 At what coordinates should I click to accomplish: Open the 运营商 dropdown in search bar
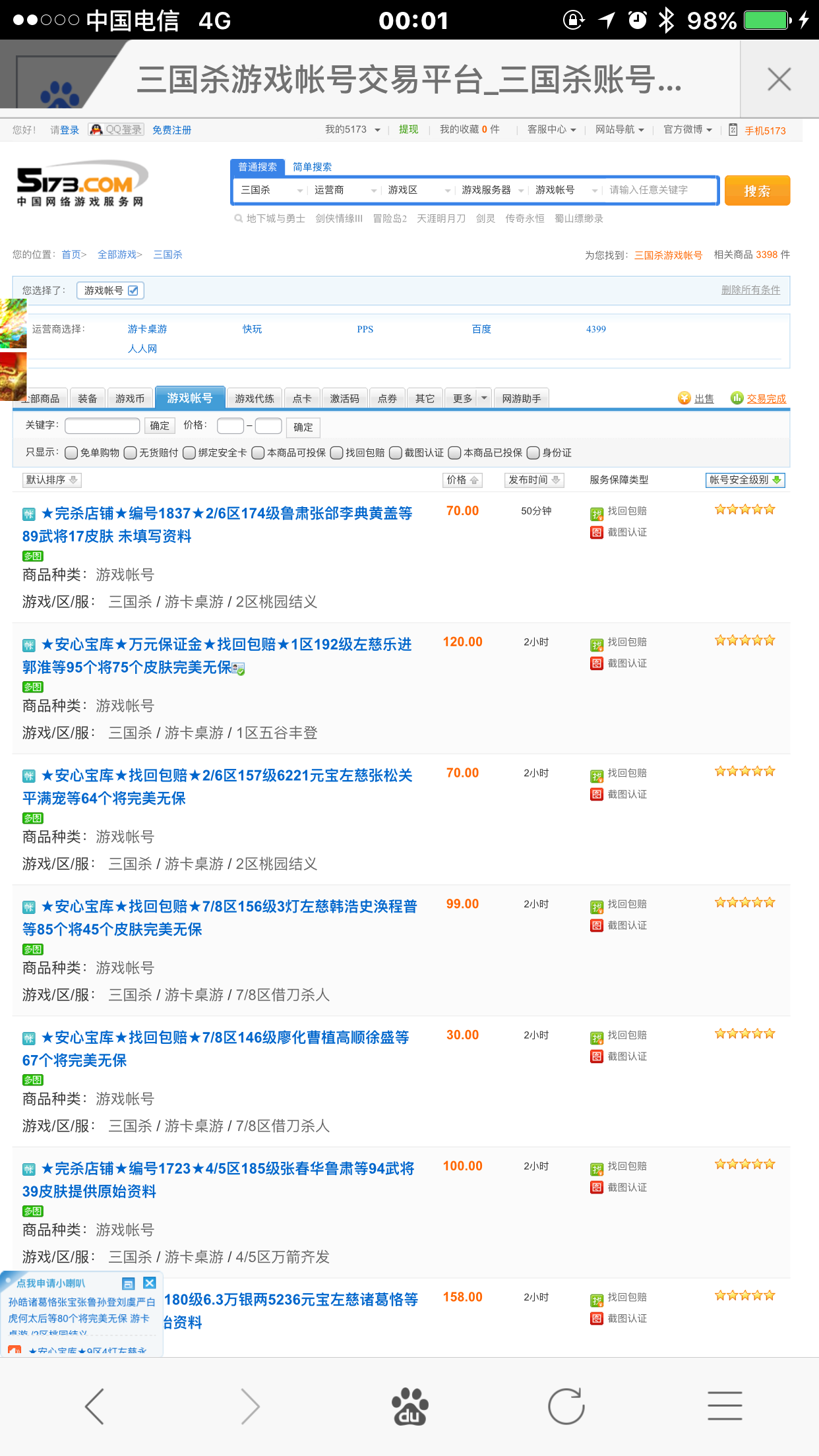click(x=345, y=190)
